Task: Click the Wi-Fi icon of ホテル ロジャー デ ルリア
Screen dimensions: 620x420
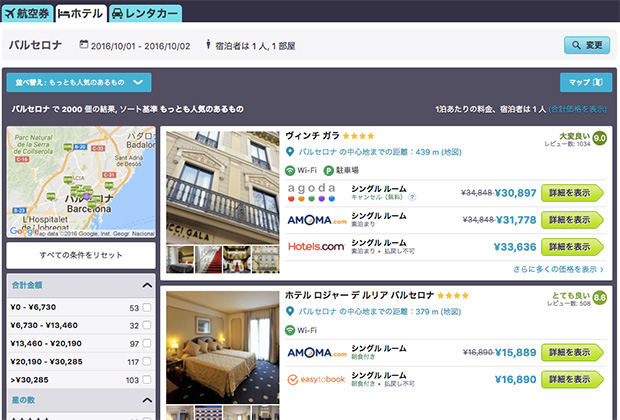Action: pos(290,330)
